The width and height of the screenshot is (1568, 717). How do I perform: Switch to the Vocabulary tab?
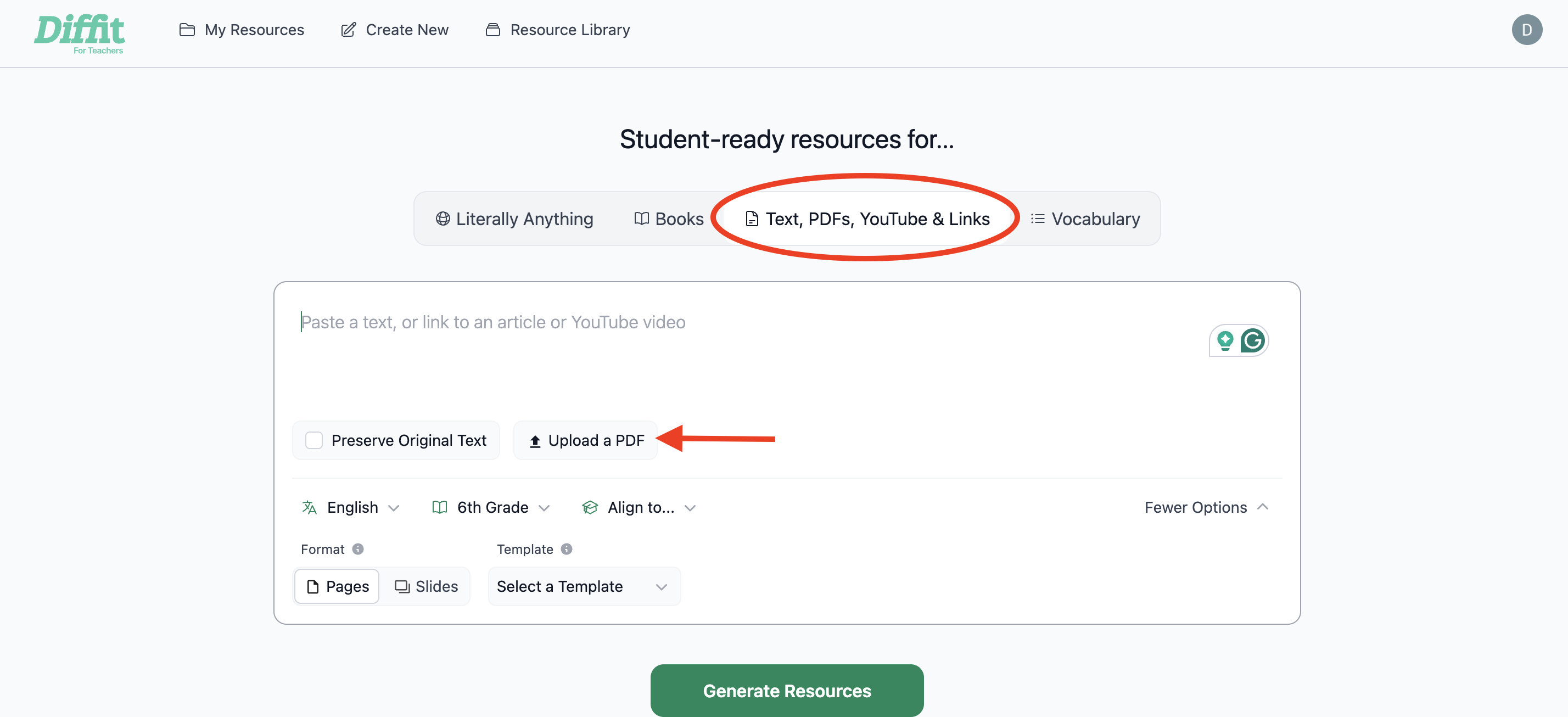(x=1085, y=219)
